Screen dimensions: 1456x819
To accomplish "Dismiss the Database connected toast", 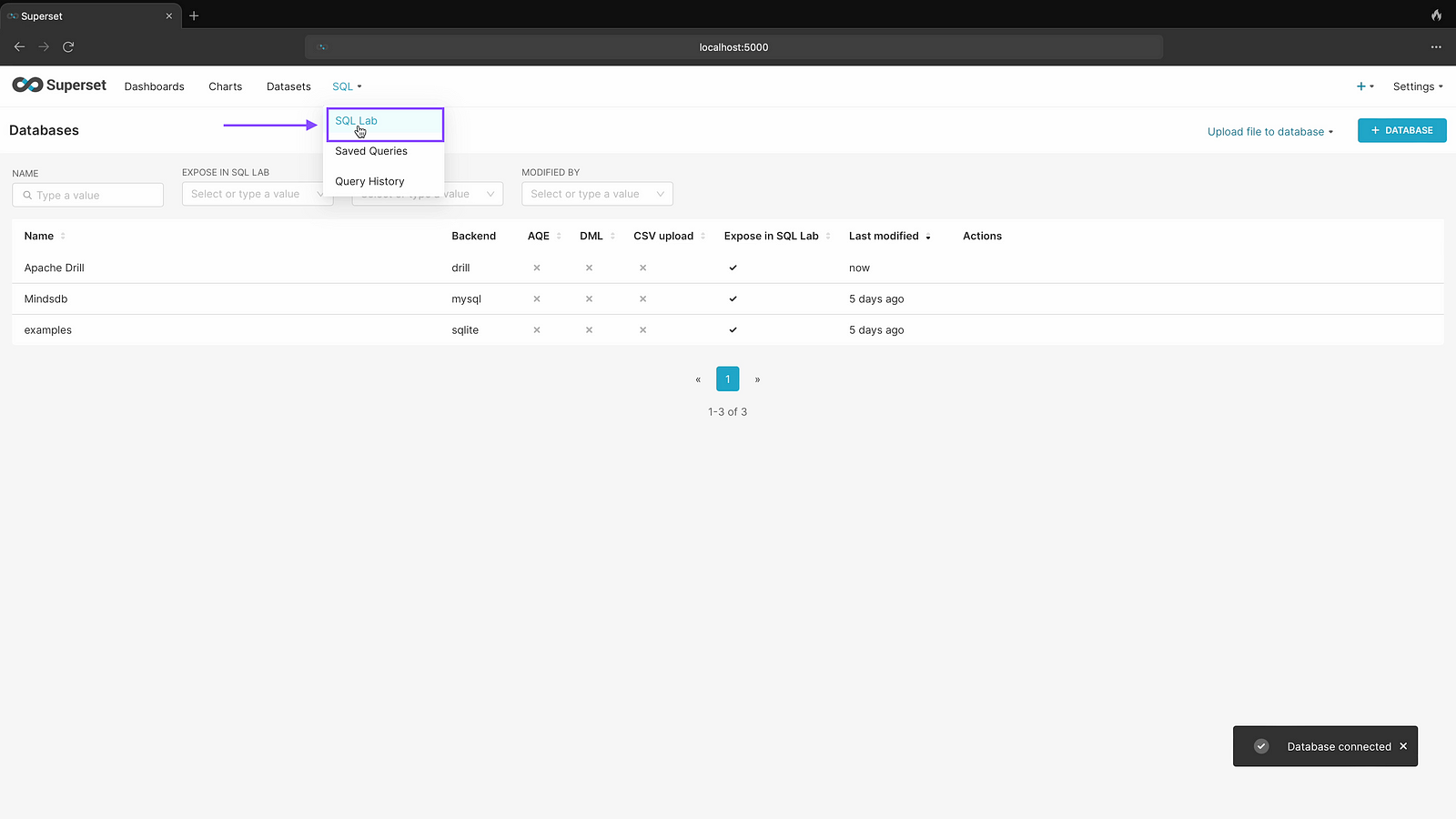I will [1403, 746].
